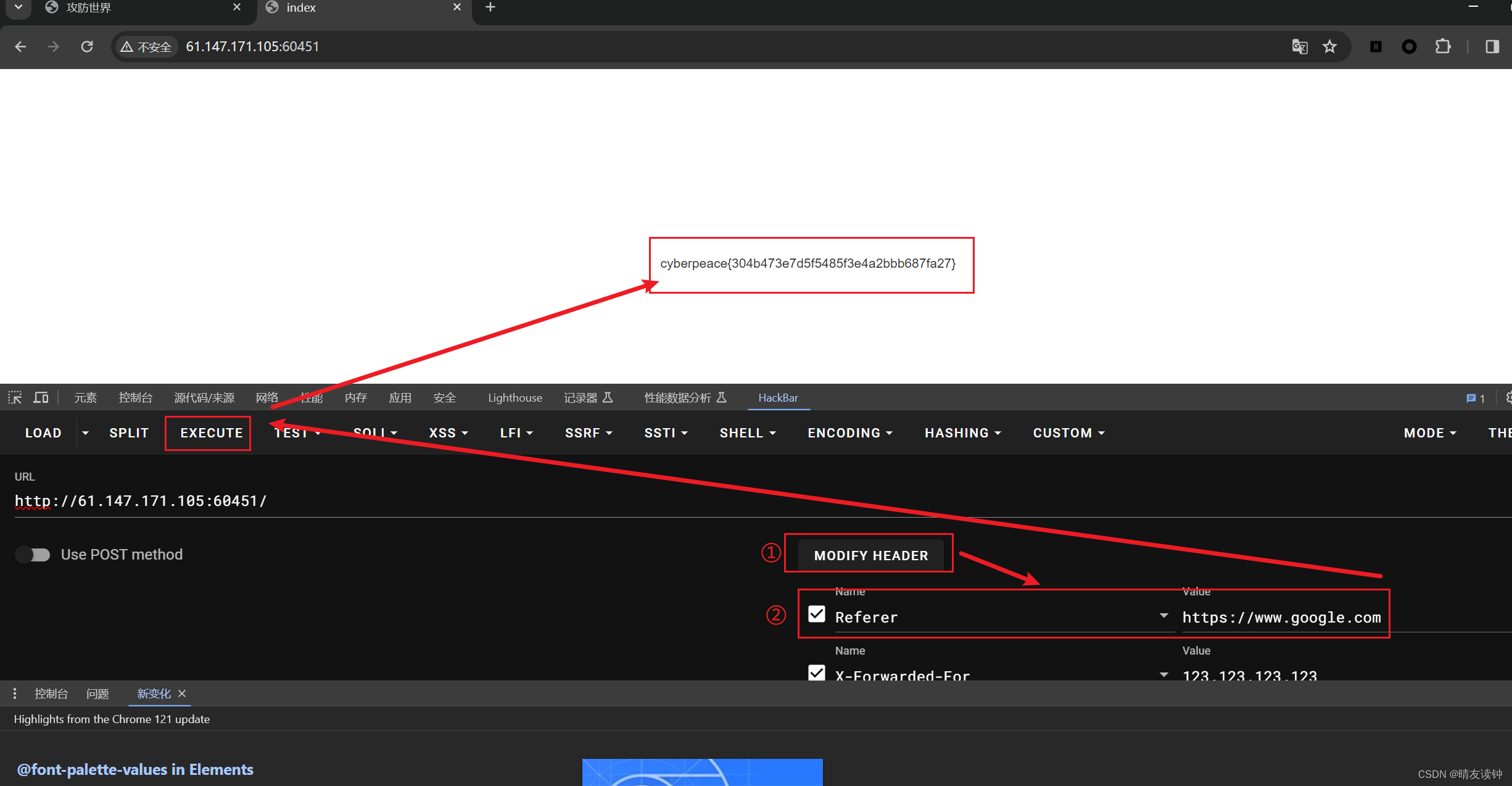This screenshot has width=1512, height=786.
Task: Expand the Referer header name dropdown
Action: pos(1163,616)
